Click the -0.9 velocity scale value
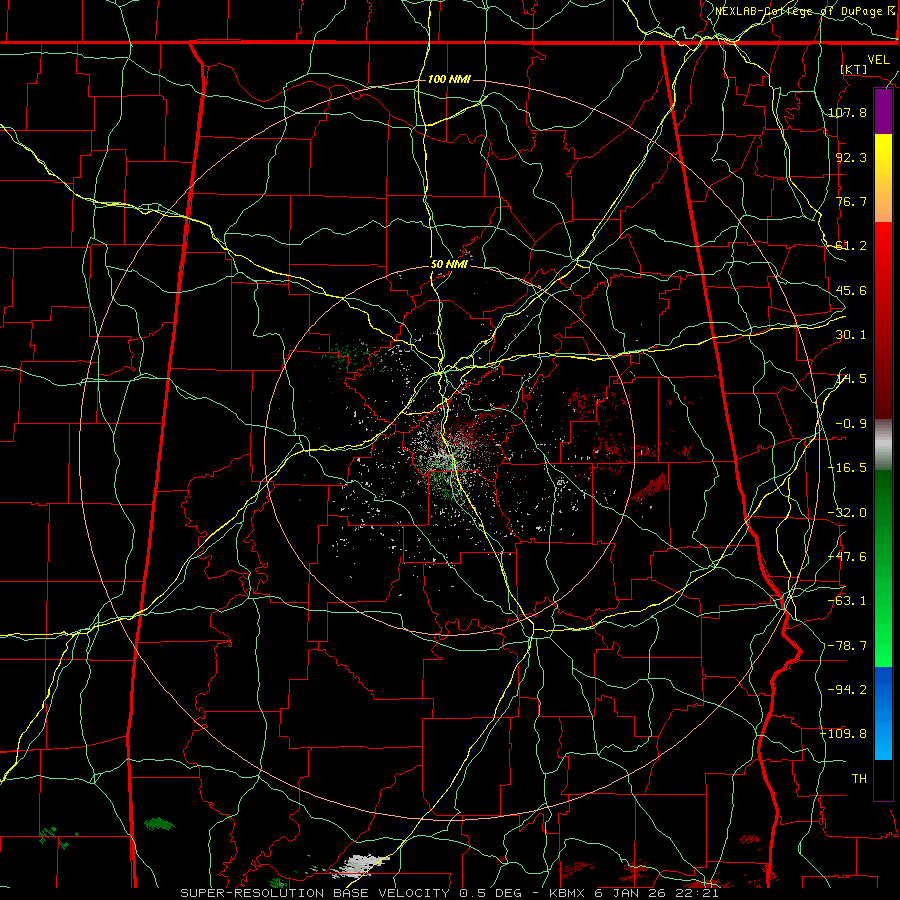This screenshot has height=900, width=900. [x=851, y=424]
